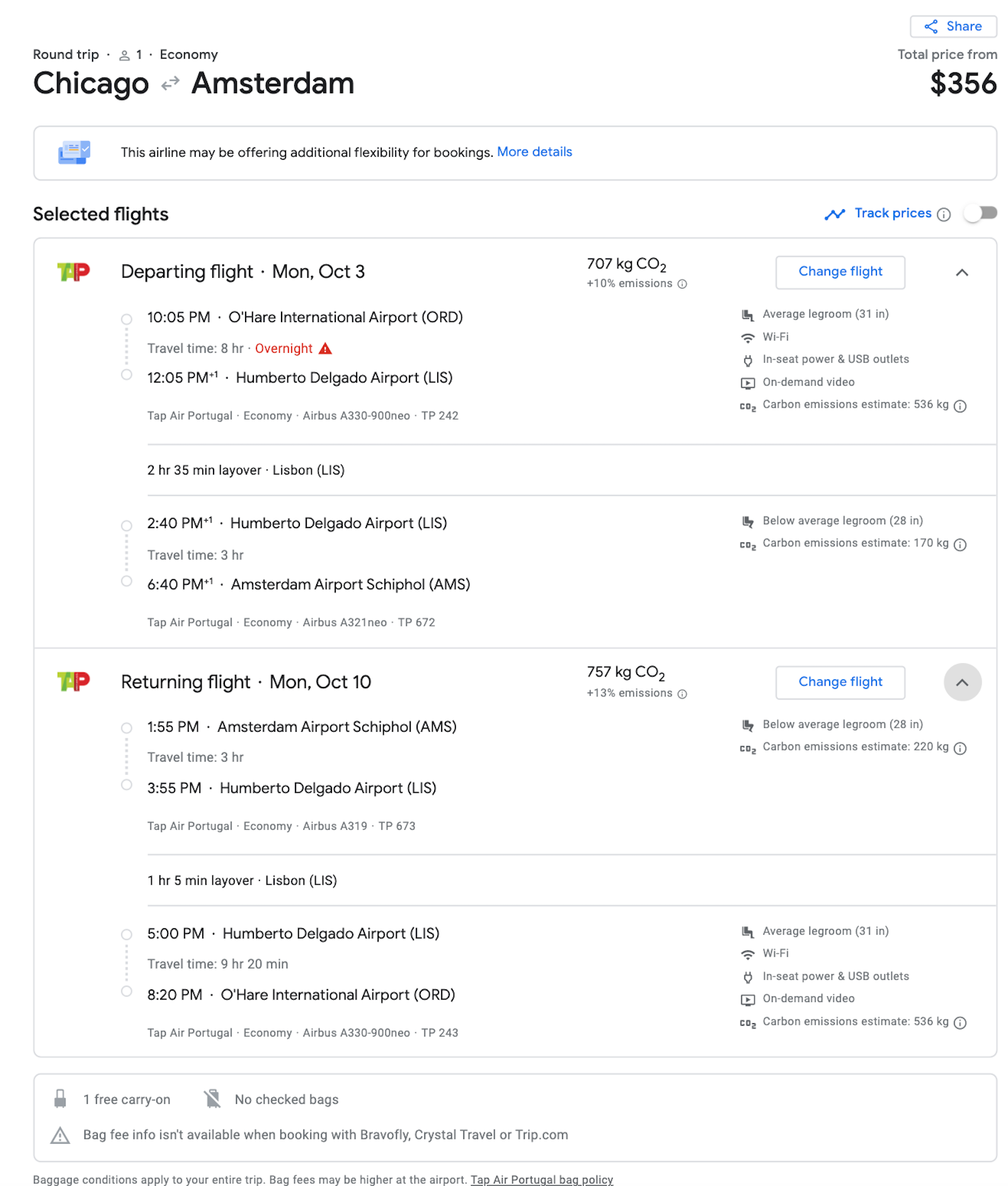Click the in-seat power and USB outlets icon
This screenshot has width=1008, height=1186.
point(747,359)
